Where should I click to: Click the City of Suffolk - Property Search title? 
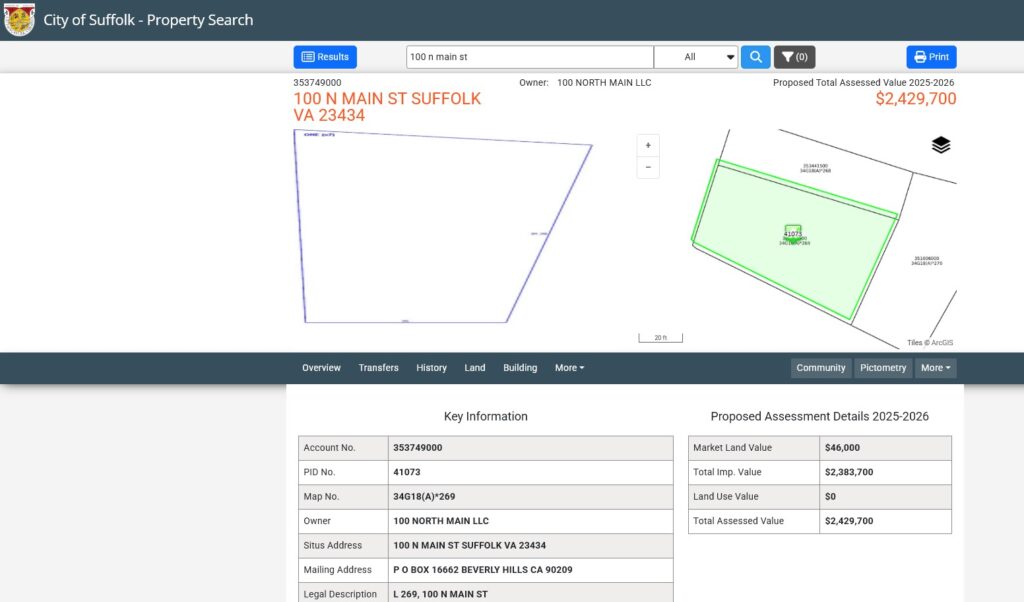148,20
